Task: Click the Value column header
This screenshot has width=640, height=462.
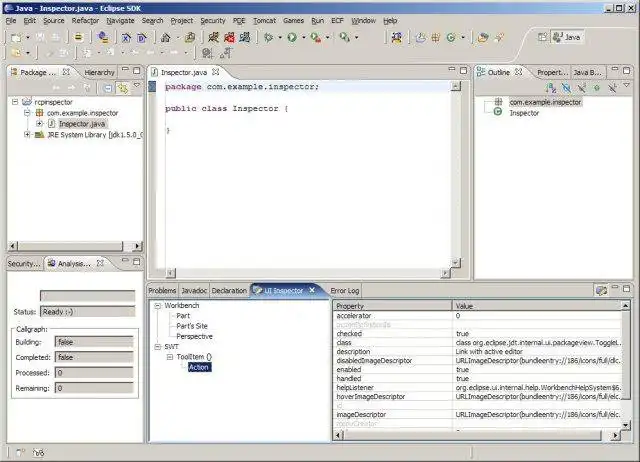Action: click(537, 306)
